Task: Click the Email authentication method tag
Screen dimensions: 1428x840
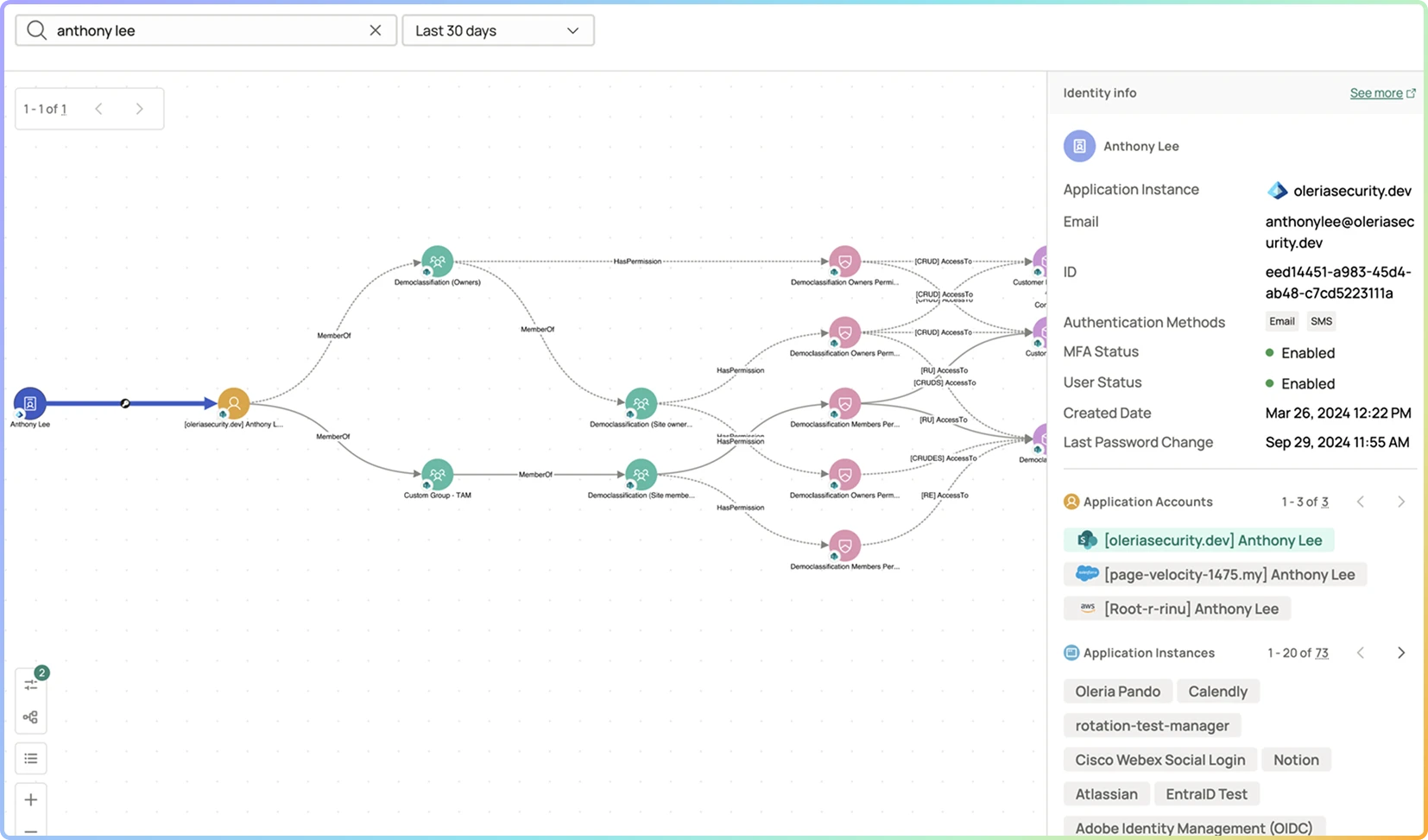Action: [1282, 321]
